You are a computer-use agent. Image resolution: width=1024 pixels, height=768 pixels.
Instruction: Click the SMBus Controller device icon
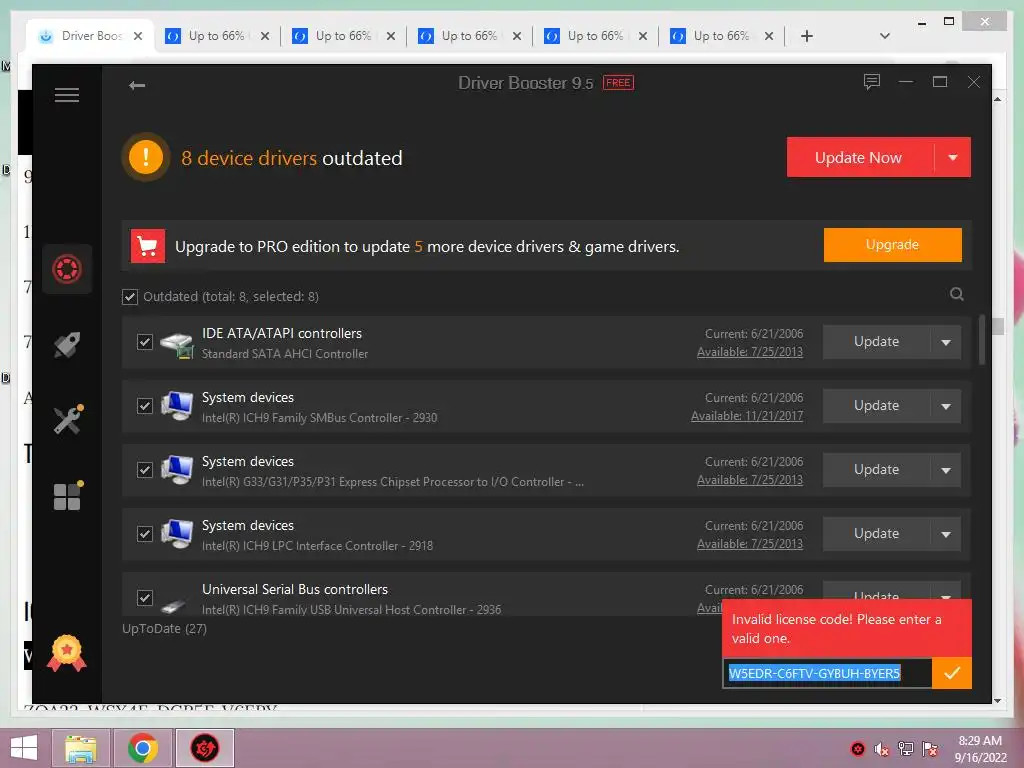[177, 406]
